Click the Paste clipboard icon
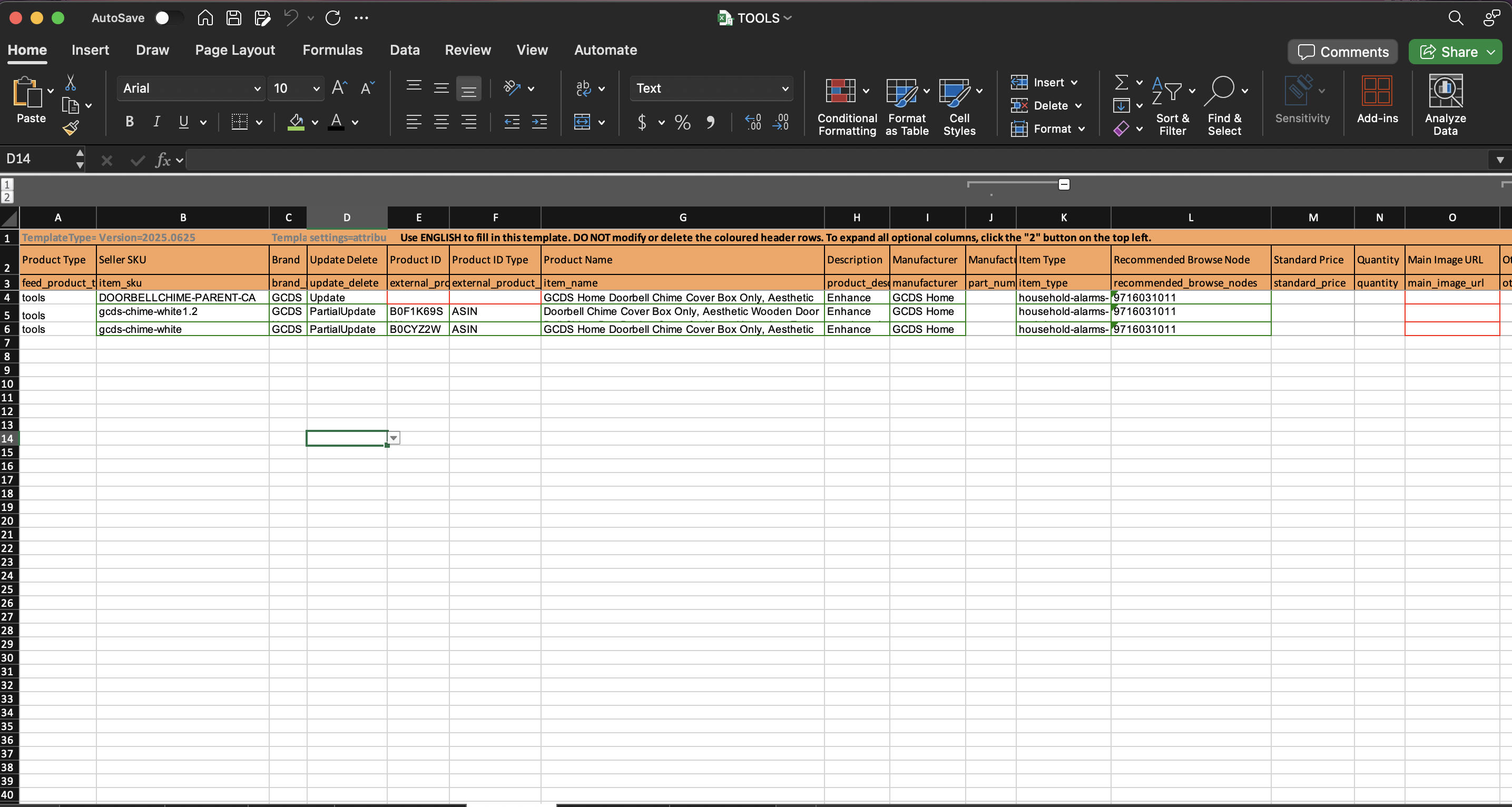Viewport: 1512px width, 807px height. [27, 93]
